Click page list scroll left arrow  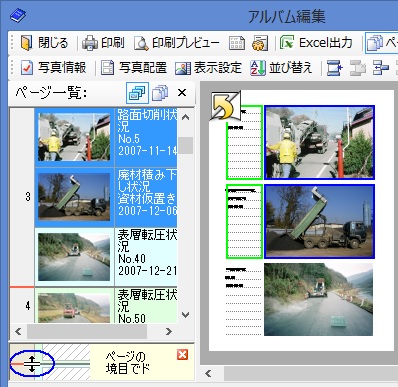coord(18,331)
